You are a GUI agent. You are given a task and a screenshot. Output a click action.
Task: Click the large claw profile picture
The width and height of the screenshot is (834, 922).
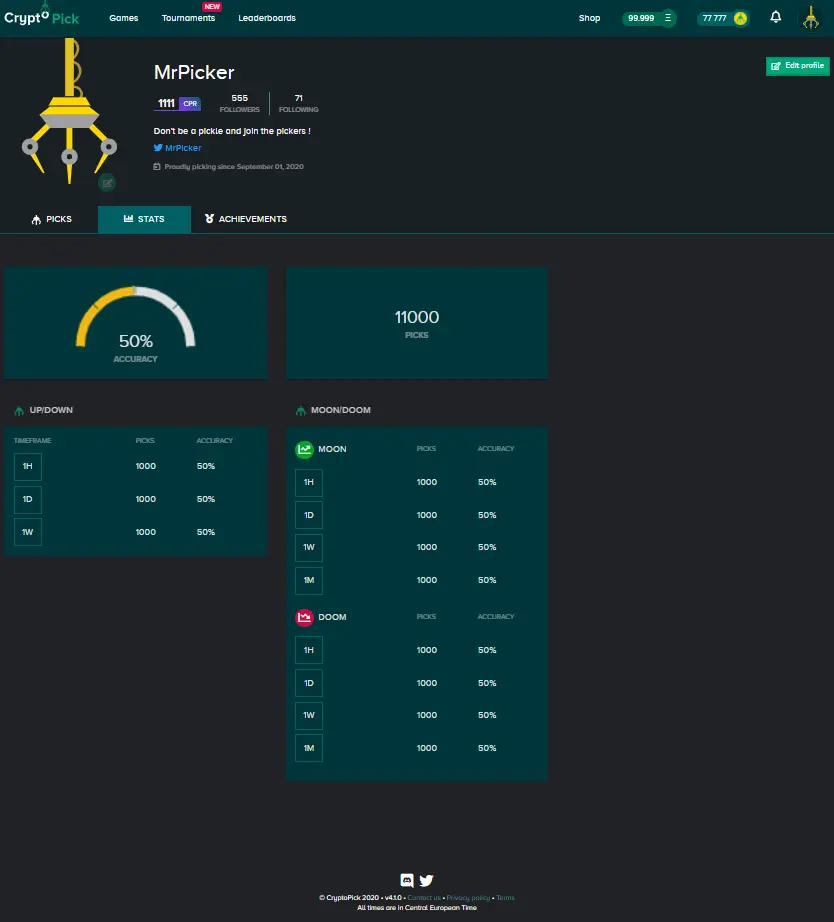point(69,111)
